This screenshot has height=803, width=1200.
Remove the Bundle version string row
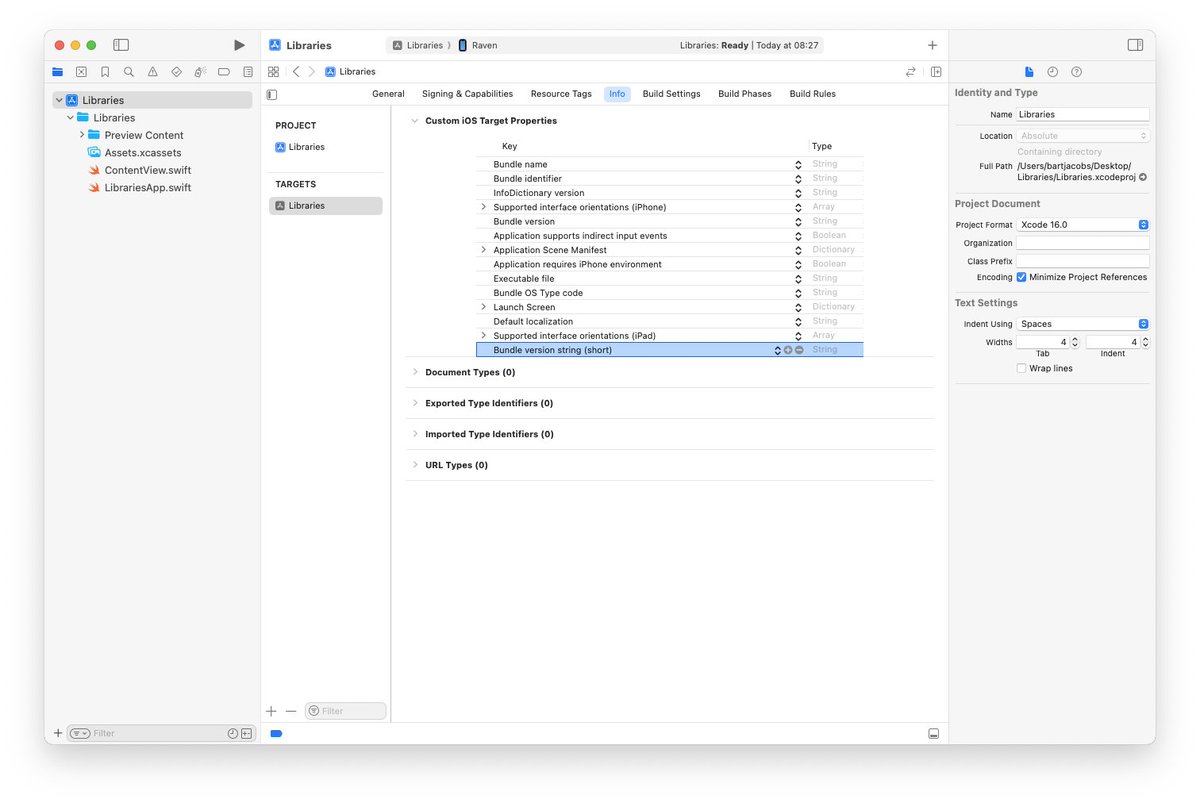[x=799, y=350]
